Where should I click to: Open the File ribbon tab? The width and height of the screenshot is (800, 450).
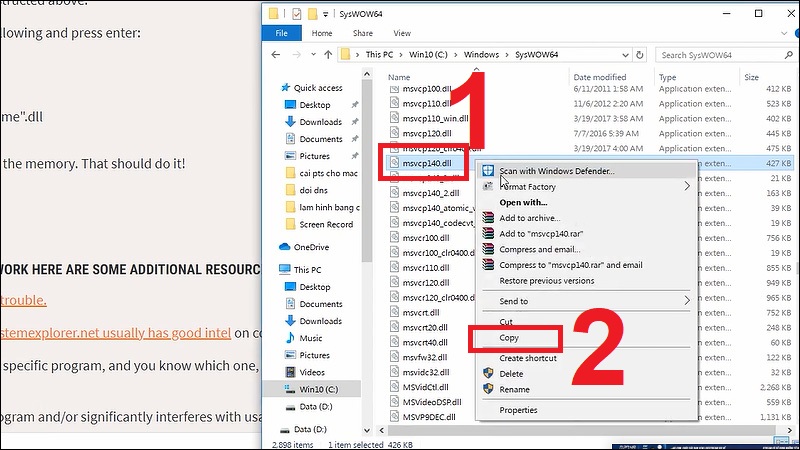(282, 33)
